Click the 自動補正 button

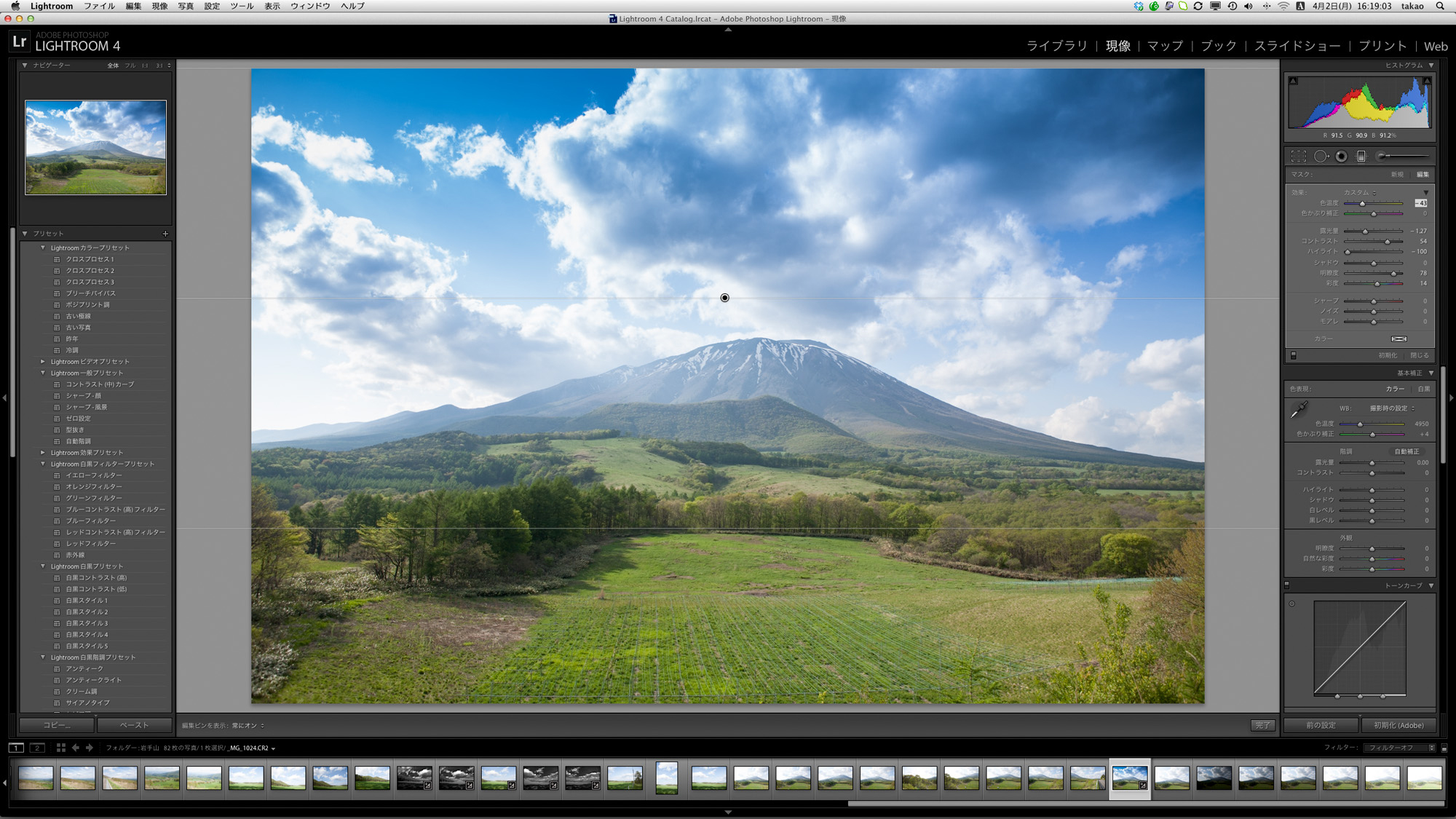pyautogui.click(x=1406, y=451)
